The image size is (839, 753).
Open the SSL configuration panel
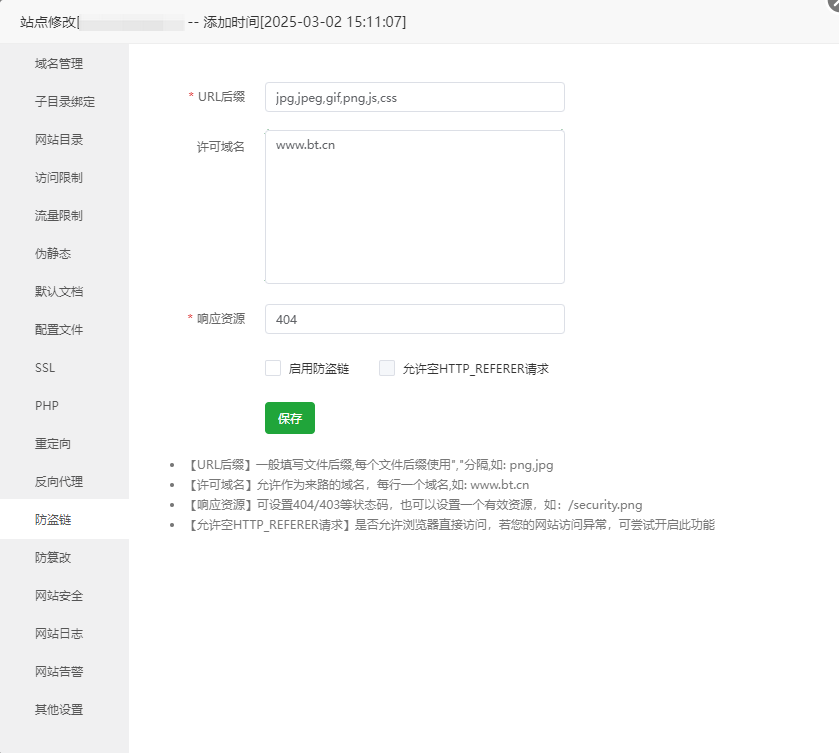tap(65, 367)
